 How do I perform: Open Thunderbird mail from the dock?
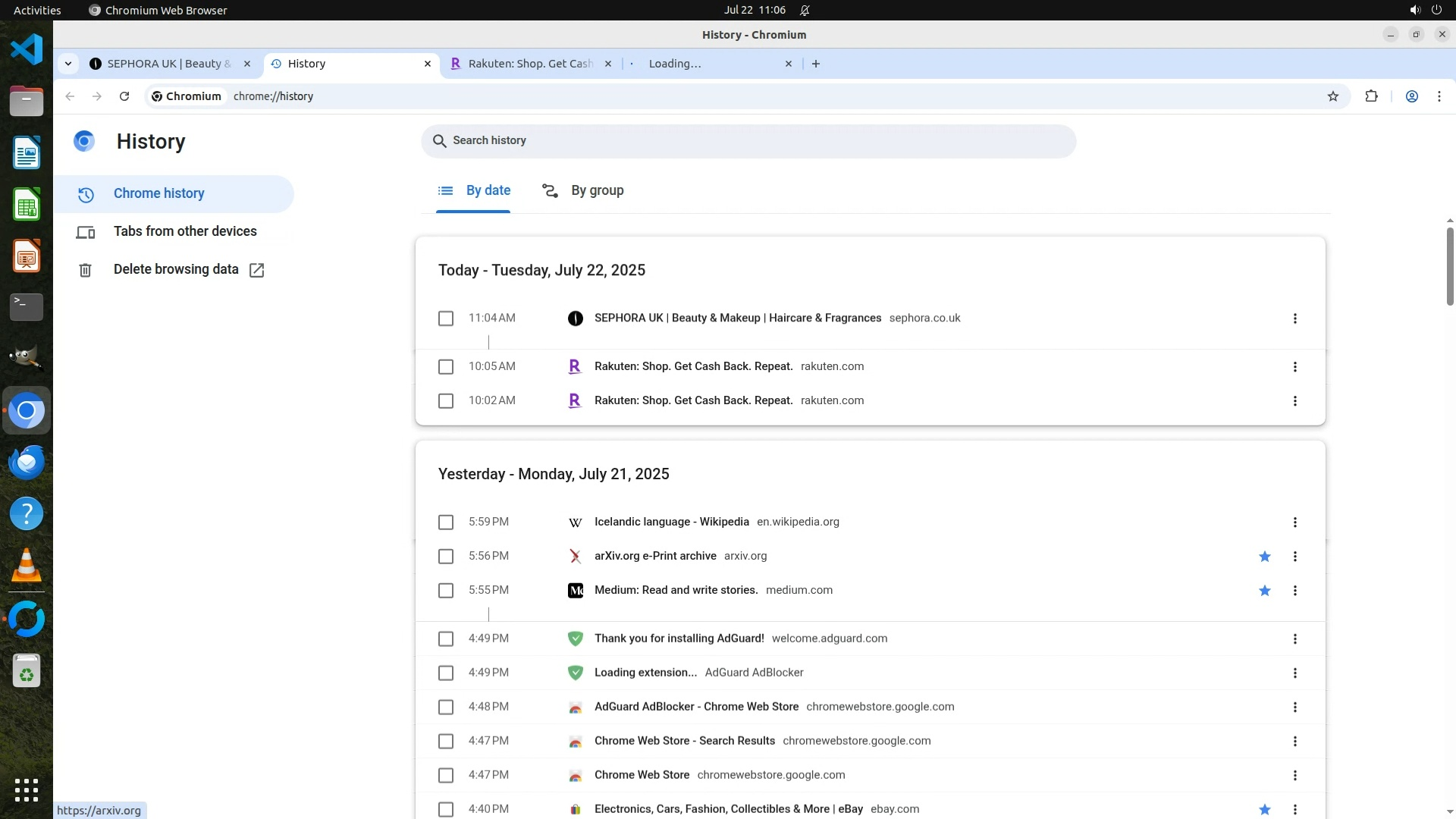[27, 462]
